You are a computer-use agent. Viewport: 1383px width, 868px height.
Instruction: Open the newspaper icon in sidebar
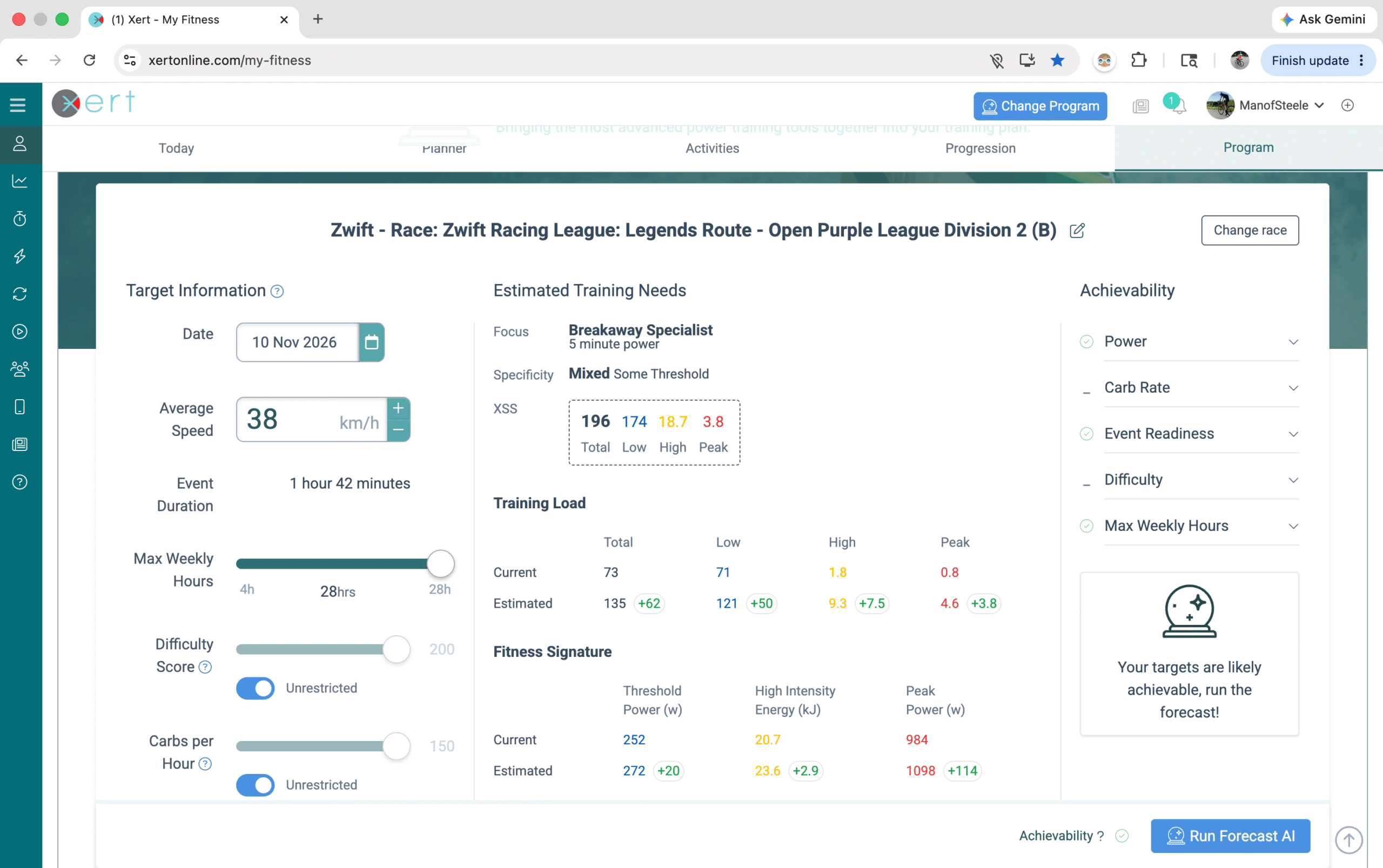click(20, 445)
